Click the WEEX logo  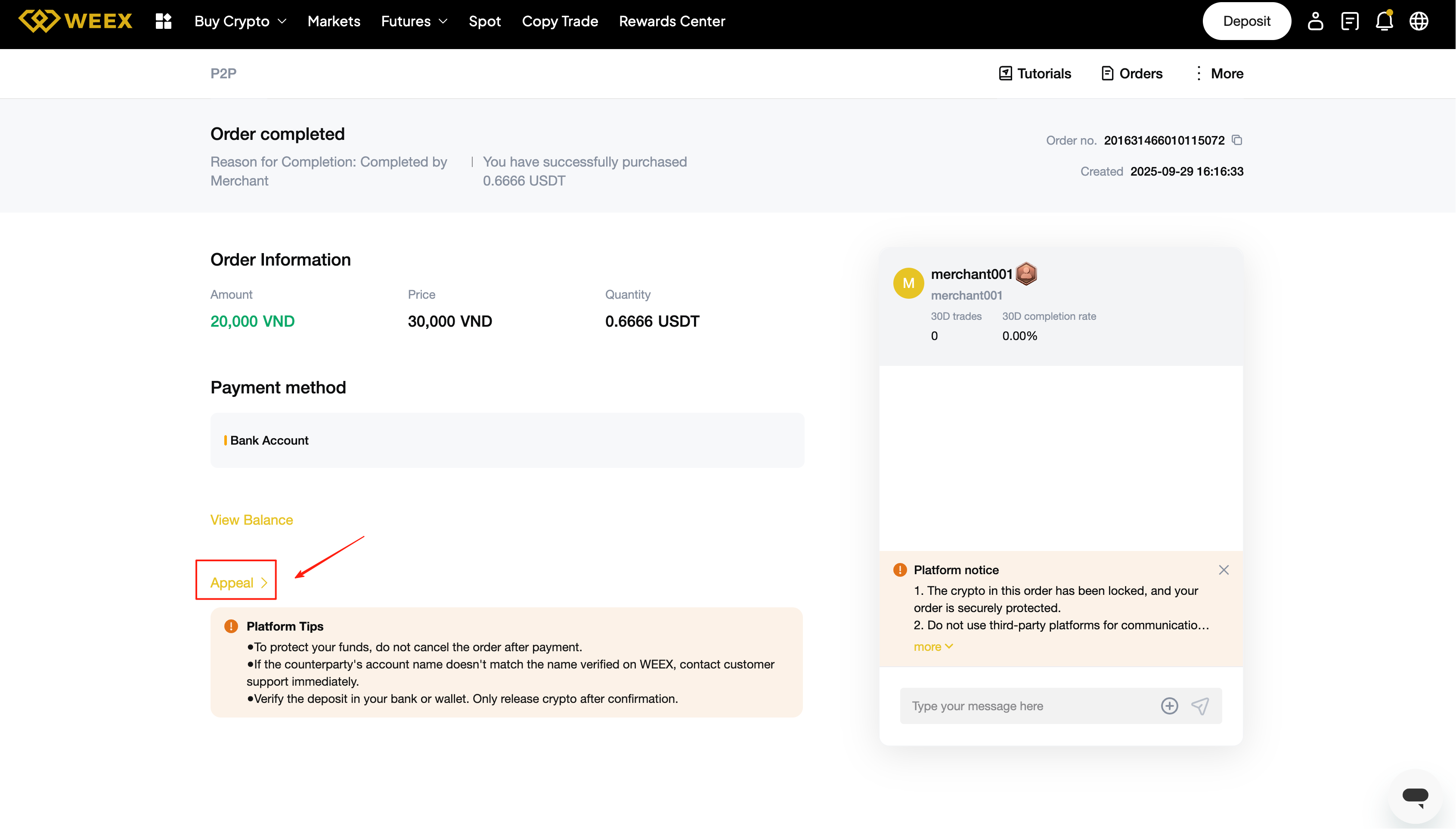[x=75, y=21]
